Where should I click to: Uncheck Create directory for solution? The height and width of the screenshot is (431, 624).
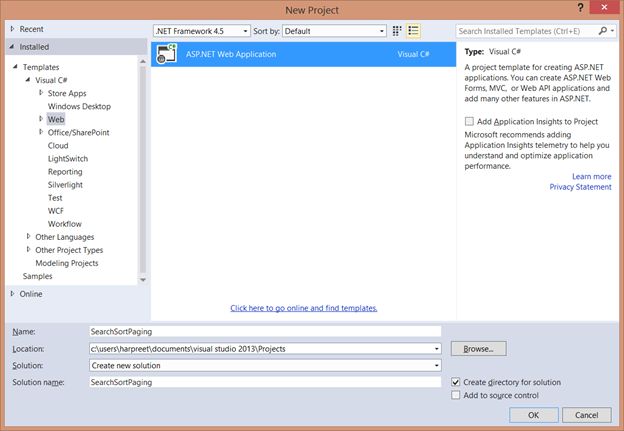456,382
